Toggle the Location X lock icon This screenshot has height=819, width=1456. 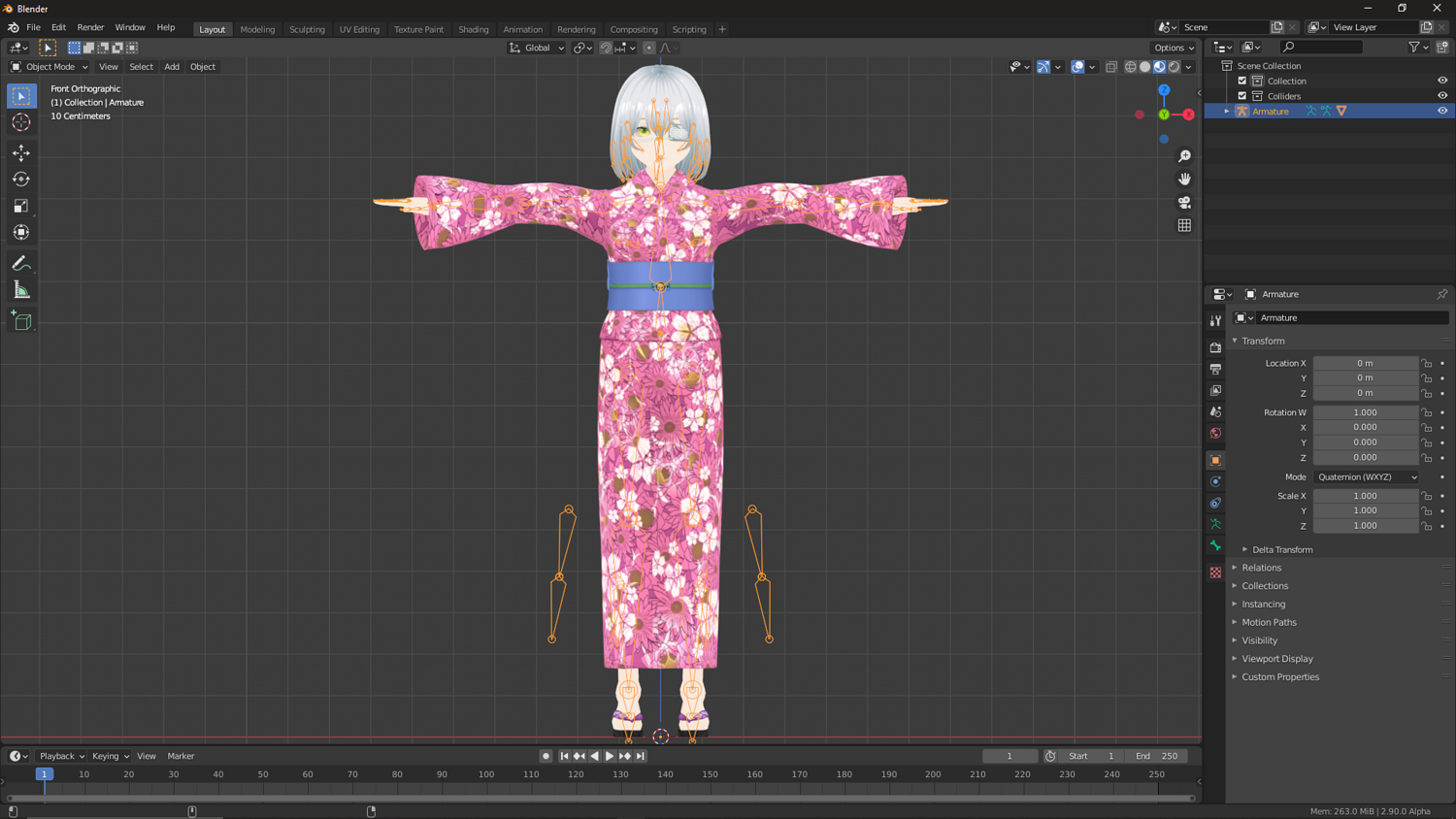[1427, 363]
